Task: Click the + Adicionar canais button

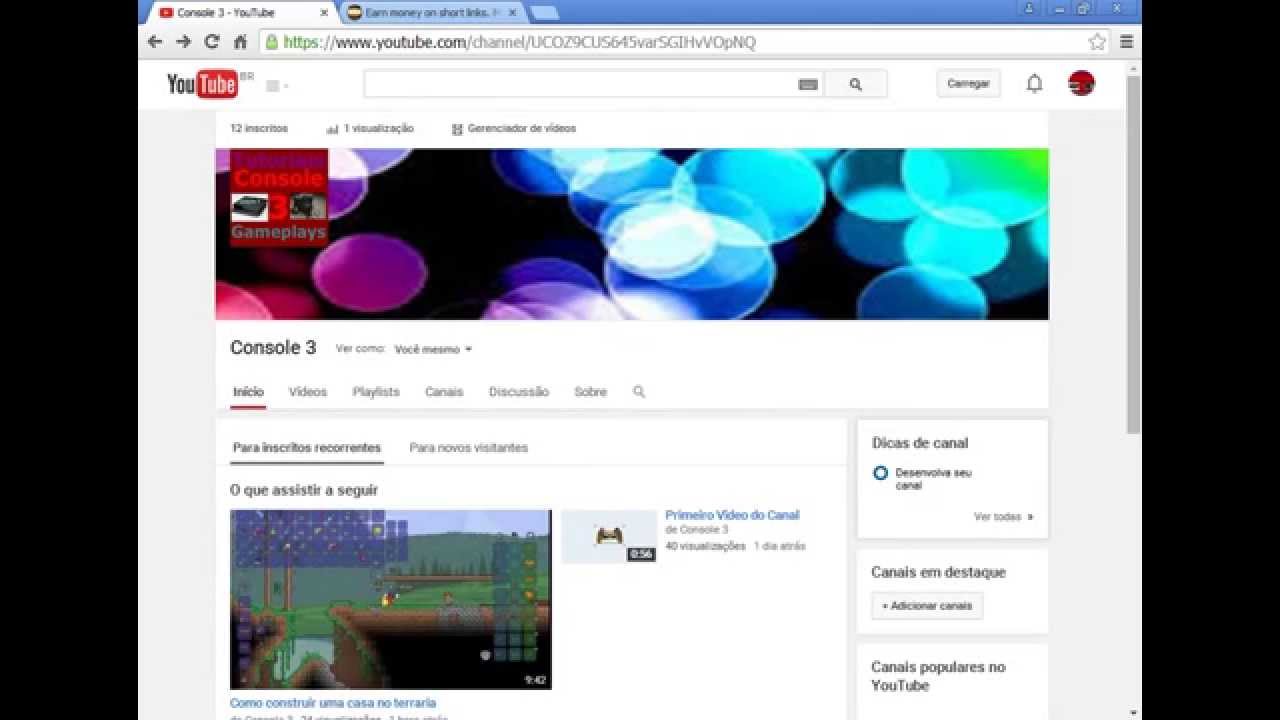Action: coord(927,606)
